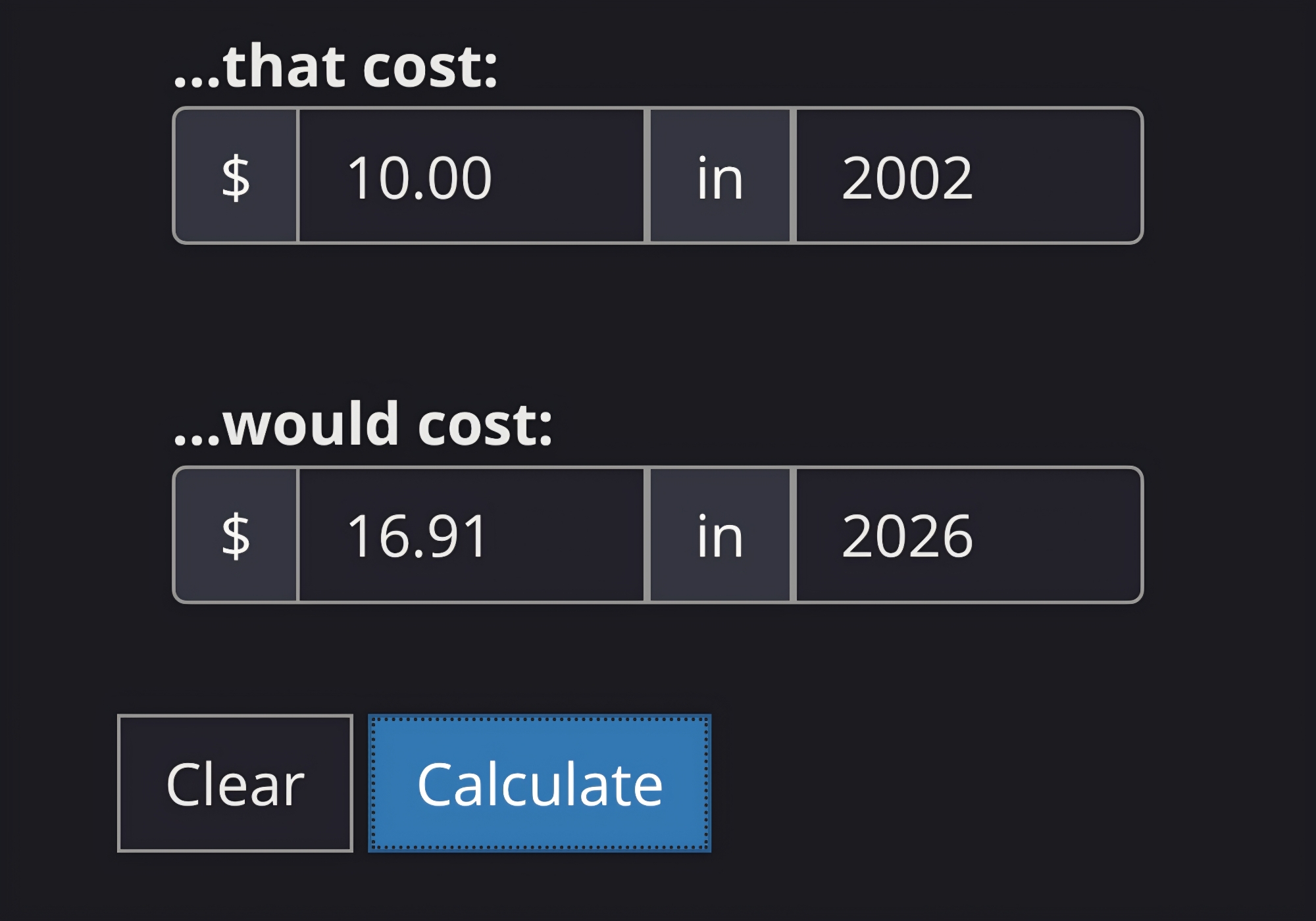This screenshot has width=1316, height=921.
Task: Open the target year selector showing 2026
Action: coord(969,535)
